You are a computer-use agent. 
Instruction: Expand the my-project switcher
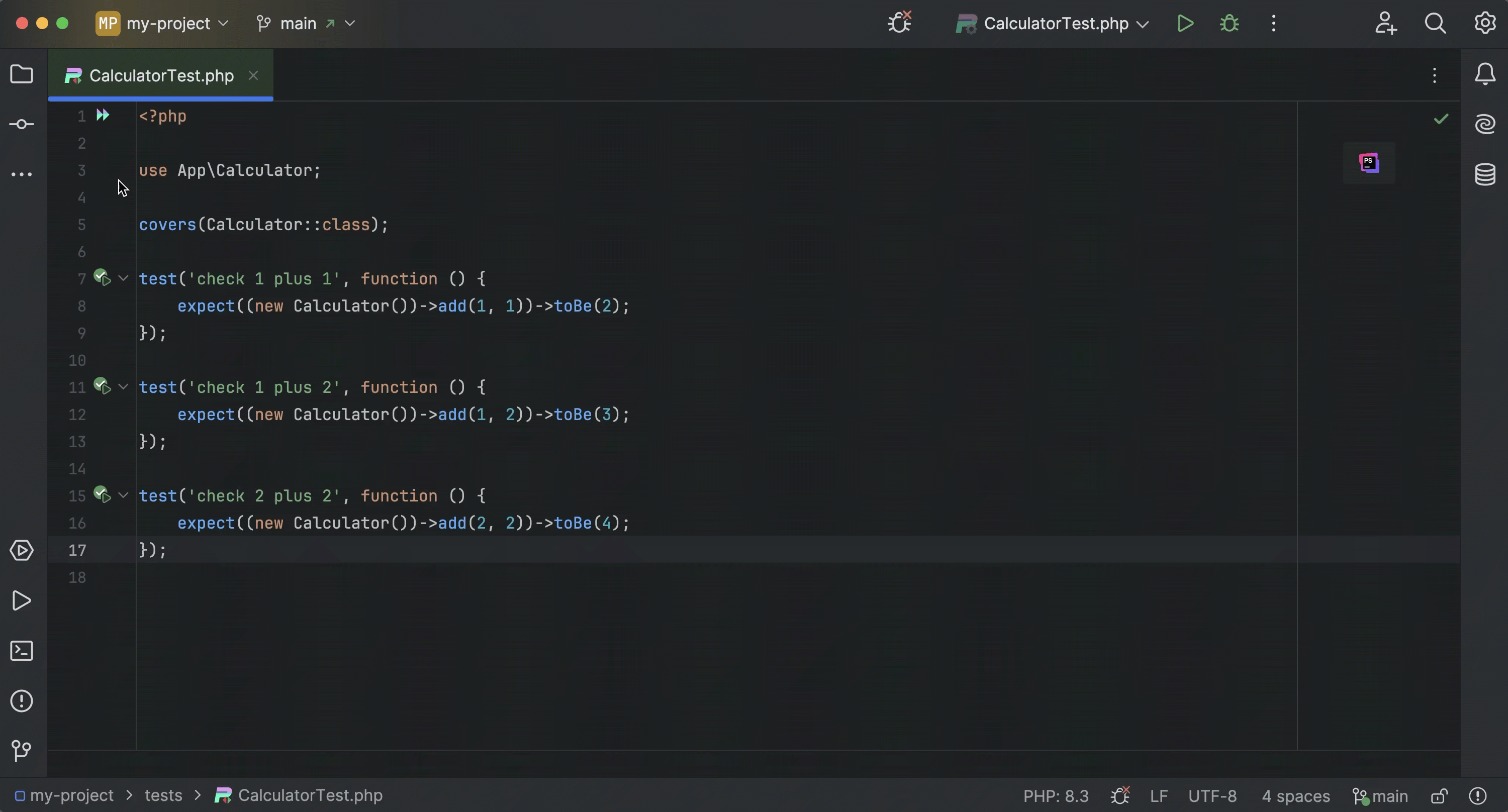pos(224,24)
